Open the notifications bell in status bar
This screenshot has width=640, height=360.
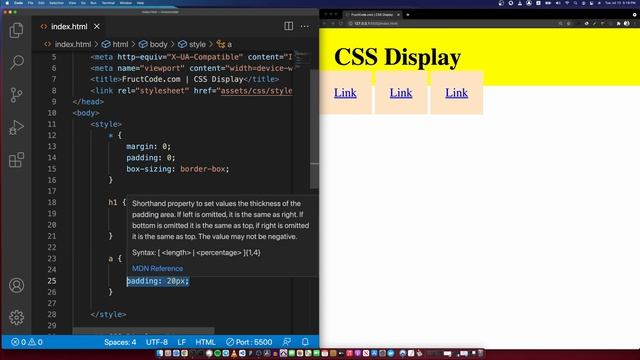305,342
